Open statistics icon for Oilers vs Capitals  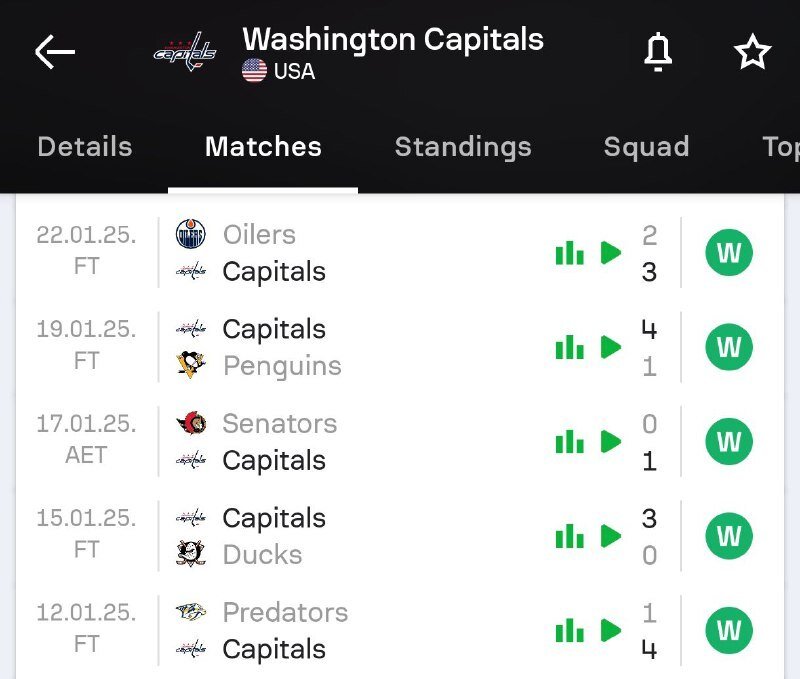coord(569,253)
